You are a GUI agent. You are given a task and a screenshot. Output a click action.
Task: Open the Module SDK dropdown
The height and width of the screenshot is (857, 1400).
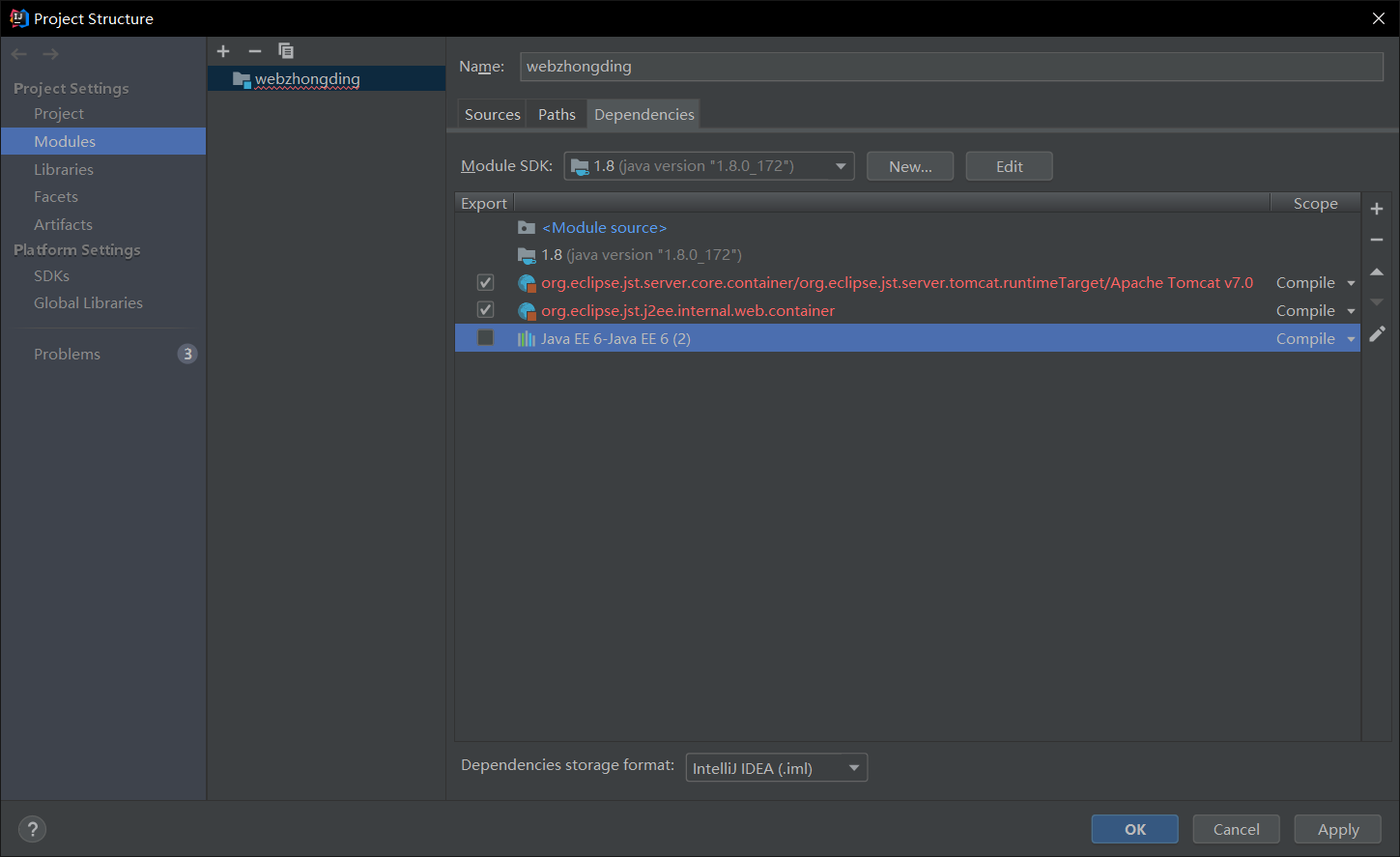[709, 166]
